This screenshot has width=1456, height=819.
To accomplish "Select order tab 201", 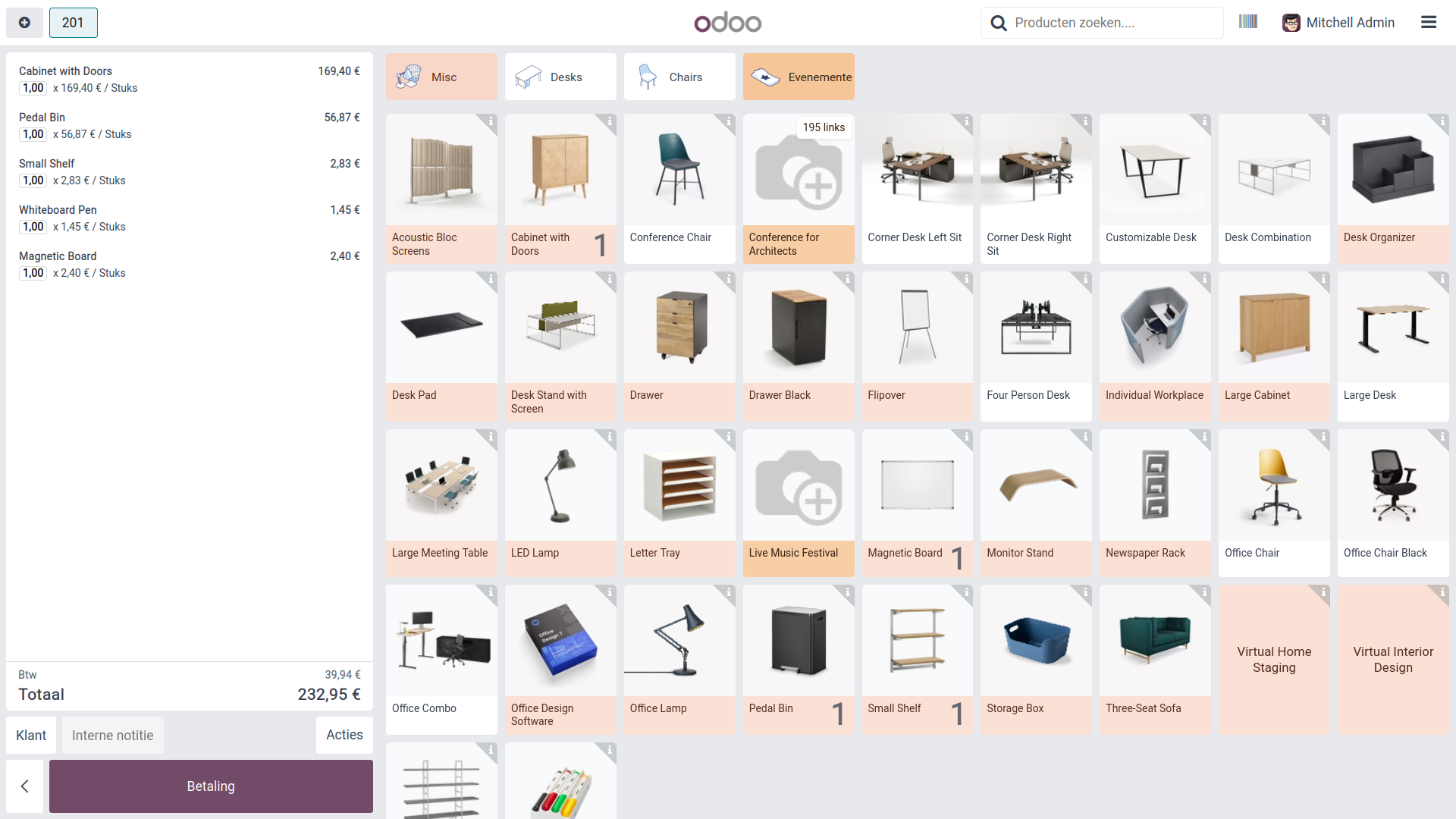I will pyautogui.click(x=73, y=23).
